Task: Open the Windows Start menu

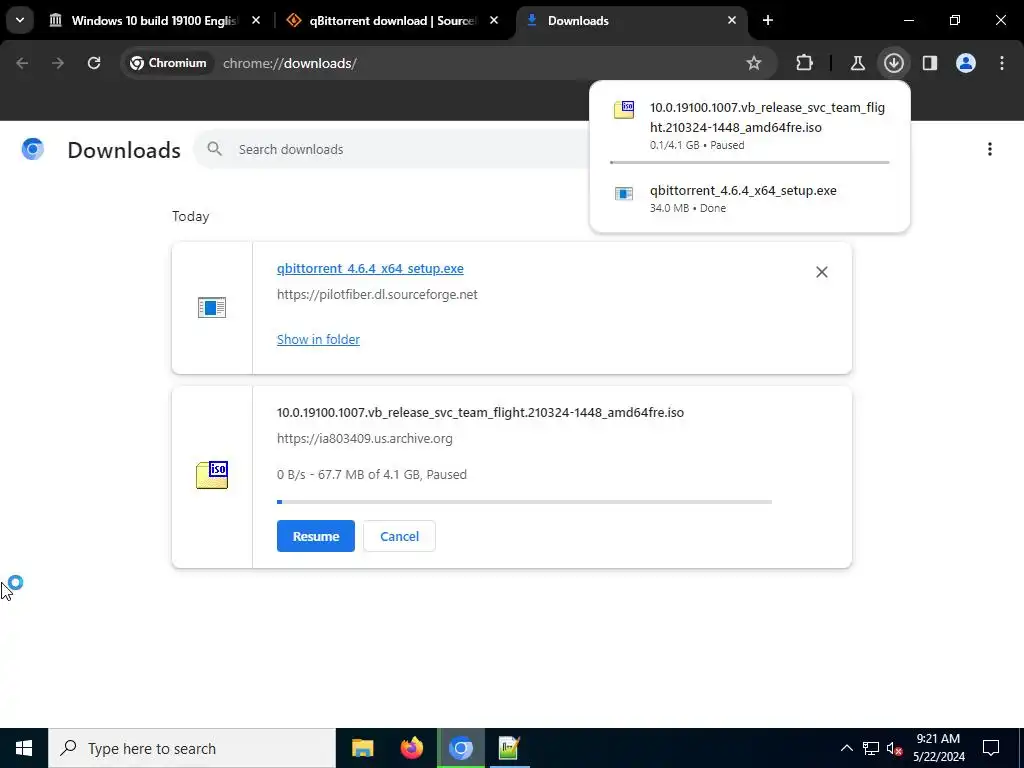Action: point(24,748)
